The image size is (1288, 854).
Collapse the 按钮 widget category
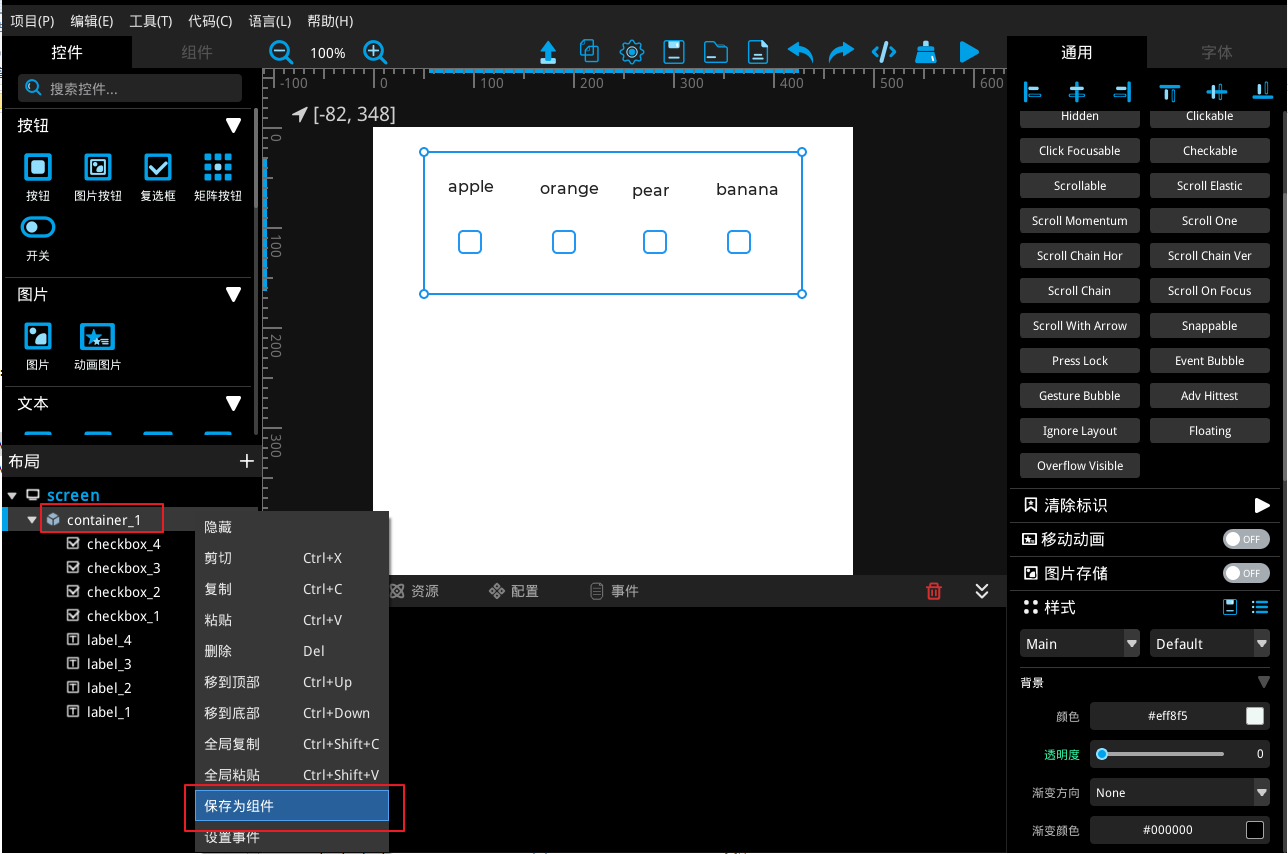[234, 126]
